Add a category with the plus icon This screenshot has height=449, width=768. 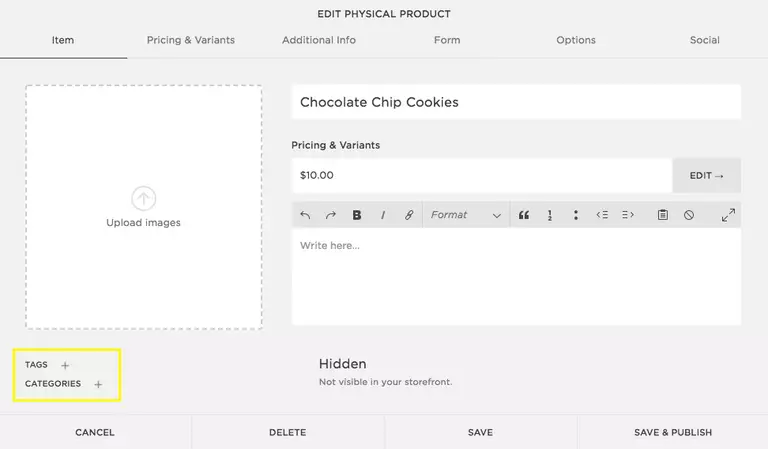98,384
